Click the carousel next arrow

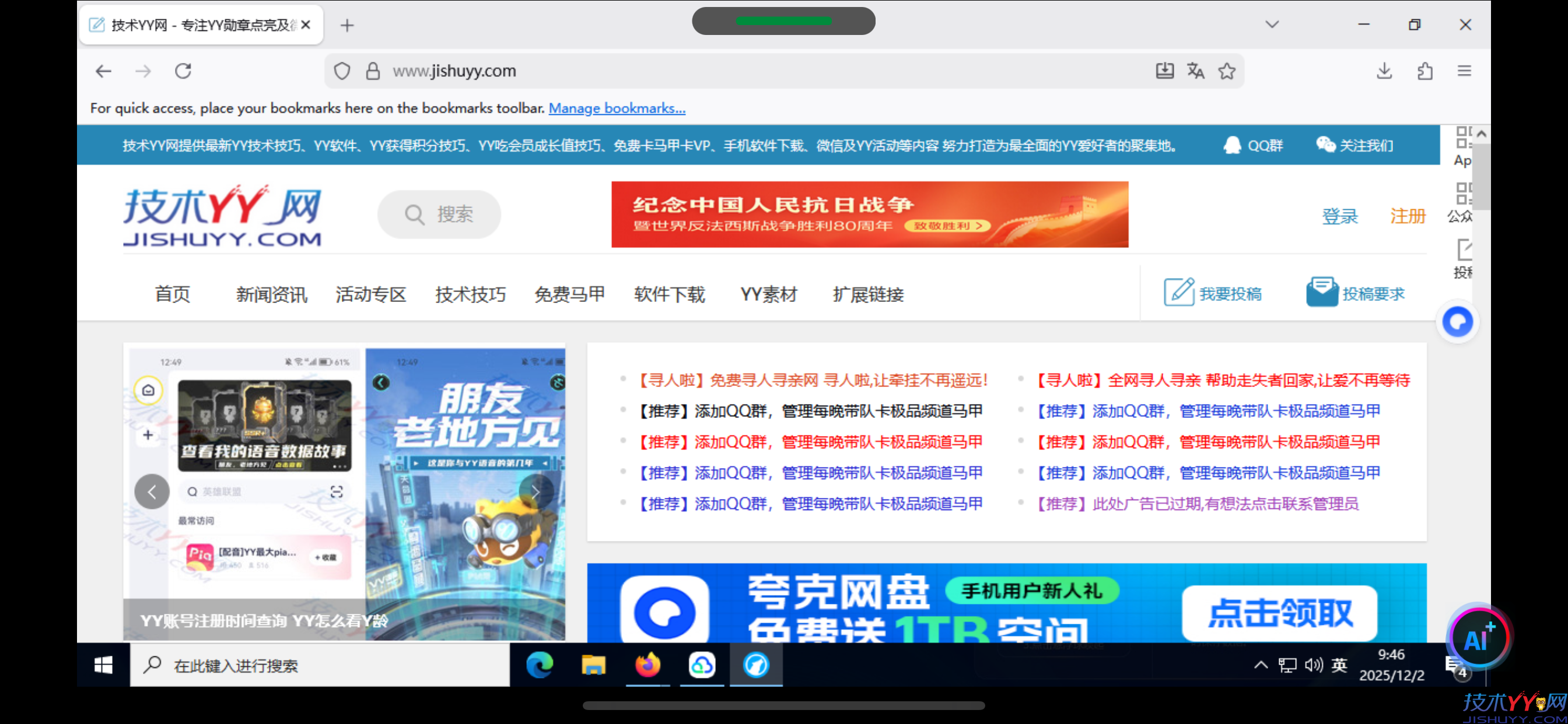[x=535, y=491]
